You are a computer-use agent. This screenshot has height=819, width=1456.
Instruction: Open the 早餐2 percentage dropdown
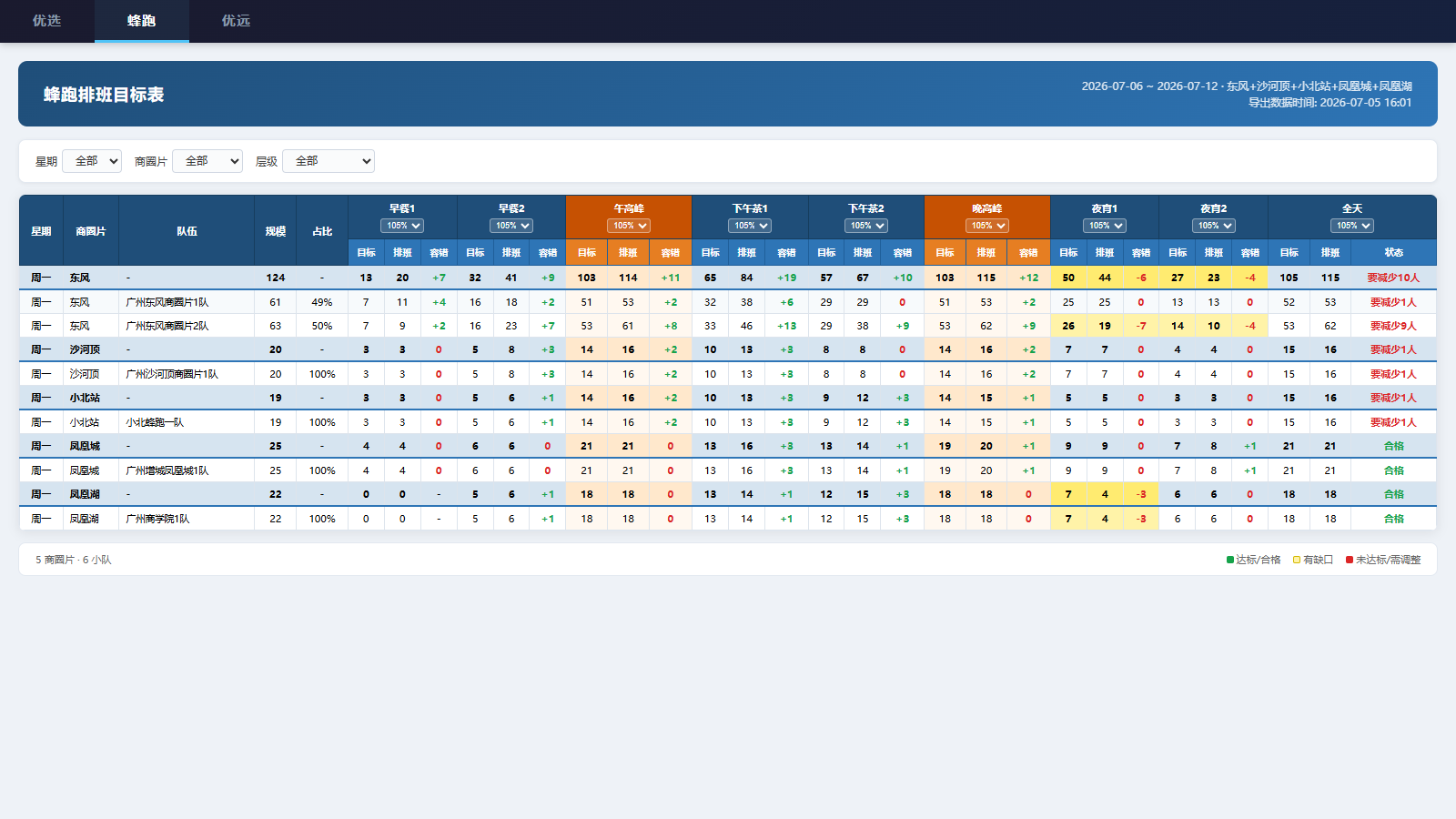pos(511,226)
